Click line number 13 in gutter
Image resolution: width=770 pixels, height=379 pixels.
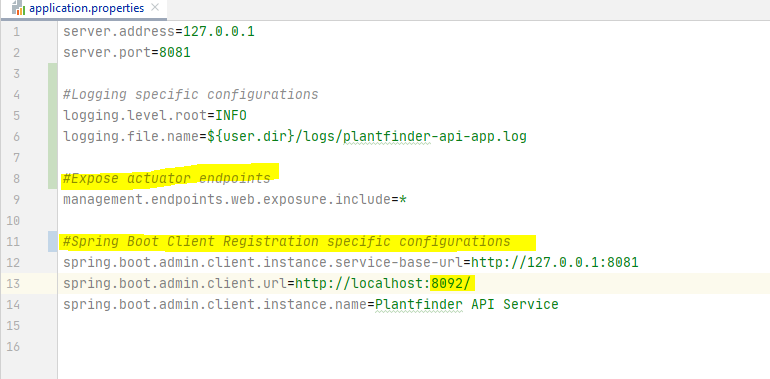(14, 284)
